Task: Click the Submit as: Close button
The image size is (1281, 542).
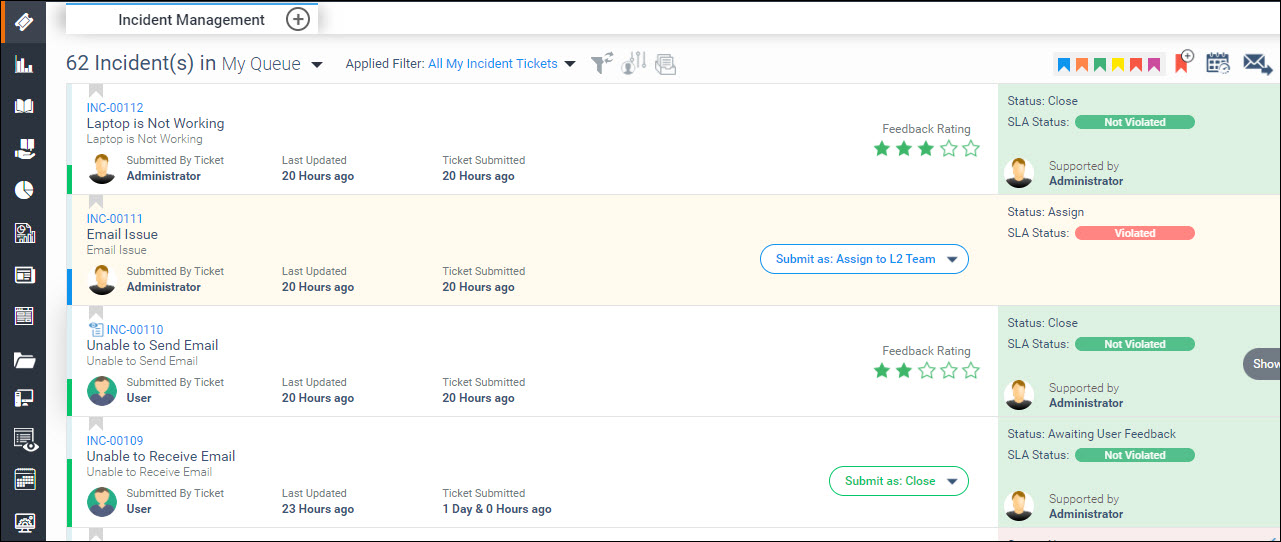Action: [889, 481]
